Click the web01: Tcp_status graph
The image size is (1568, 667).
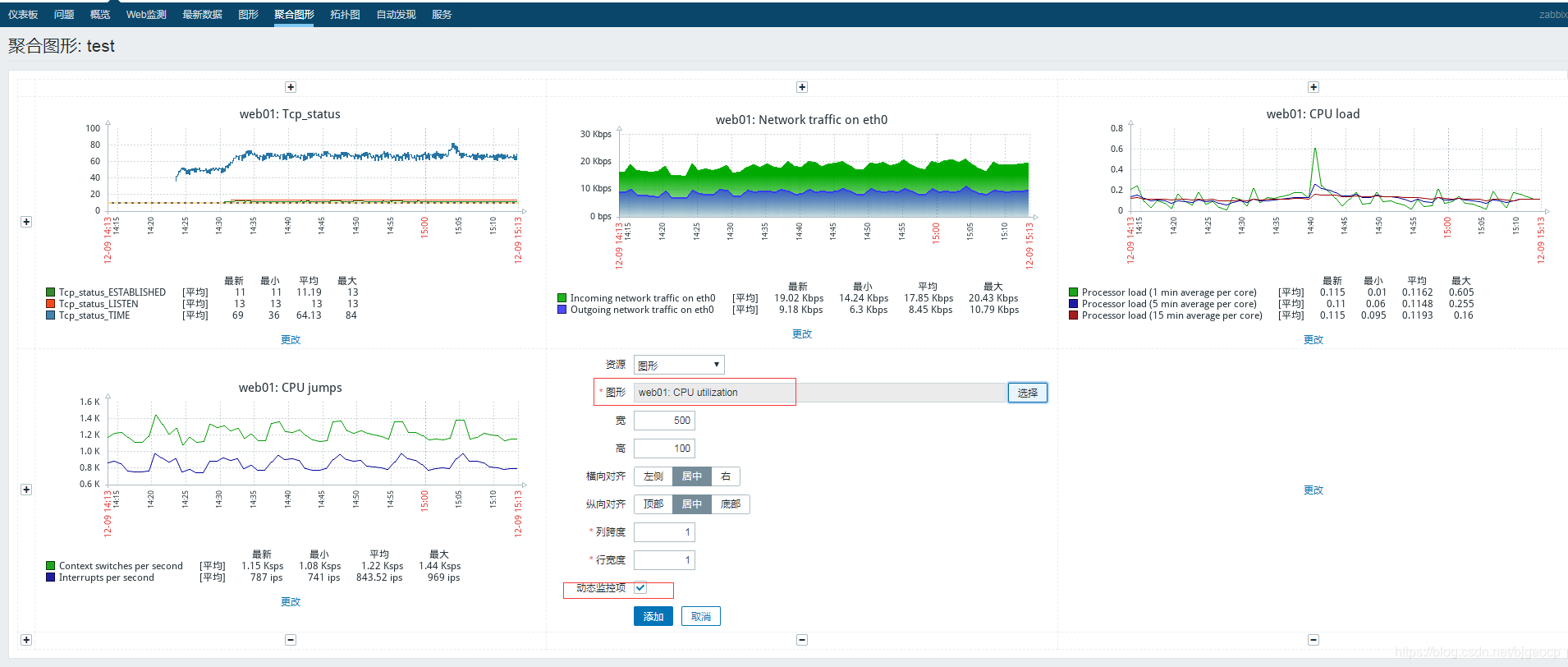[291, 214]
